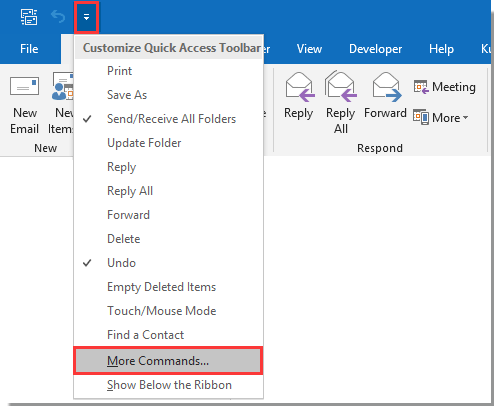Click the Reply envelope icon in ribbon
The image size is (494, 406).
tap(299, 87)
